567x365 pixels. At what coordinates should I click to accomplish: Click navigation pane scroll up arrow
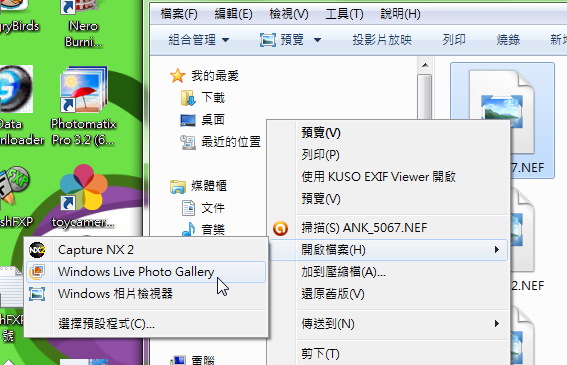coord(425,65)
